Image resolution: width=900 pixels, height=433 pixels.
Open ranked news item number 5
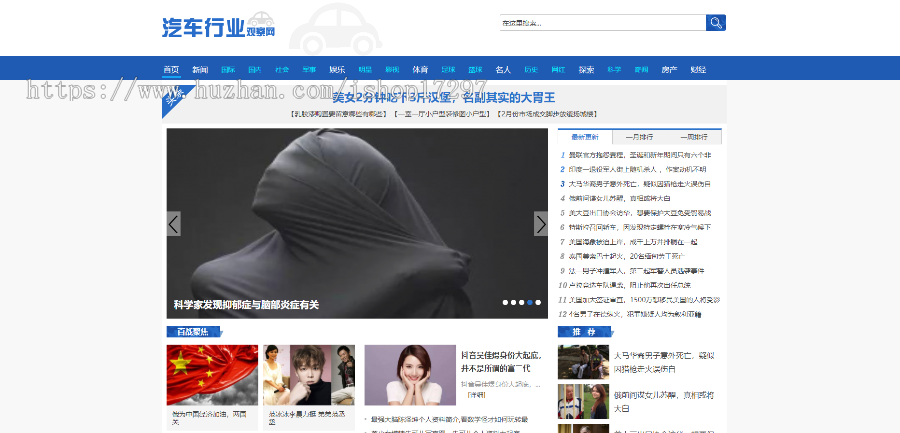[x=639, y=213]
